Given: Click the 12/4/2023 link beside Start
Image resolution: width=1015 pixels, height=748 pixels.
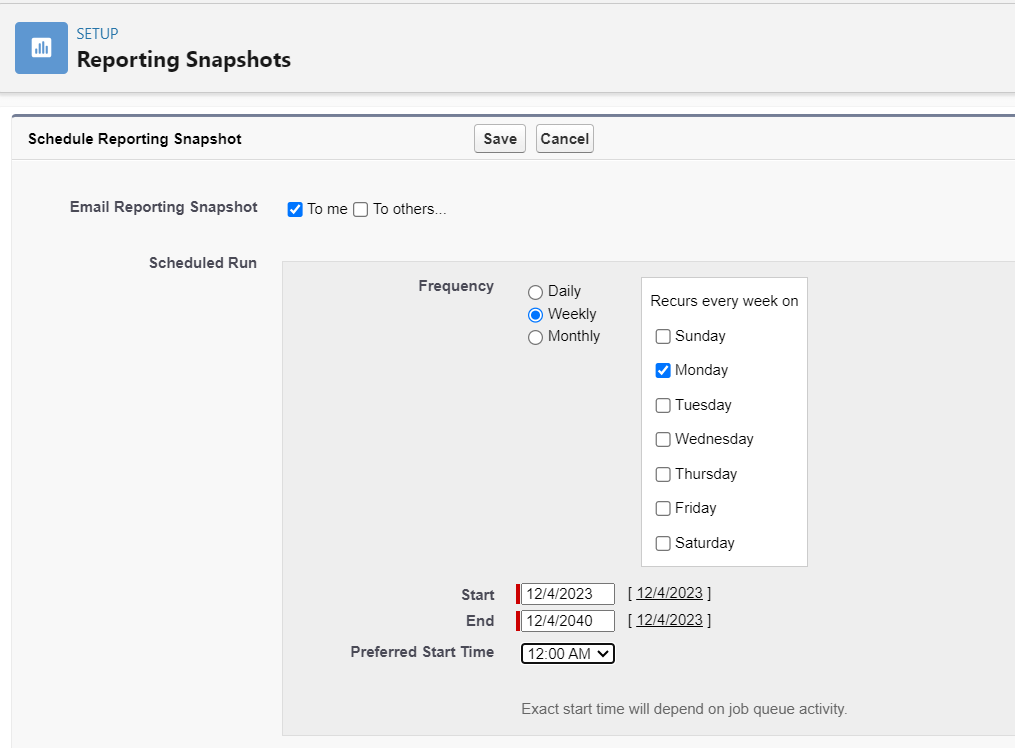Looking at the screenshot, I should click(x=669, y=594).
